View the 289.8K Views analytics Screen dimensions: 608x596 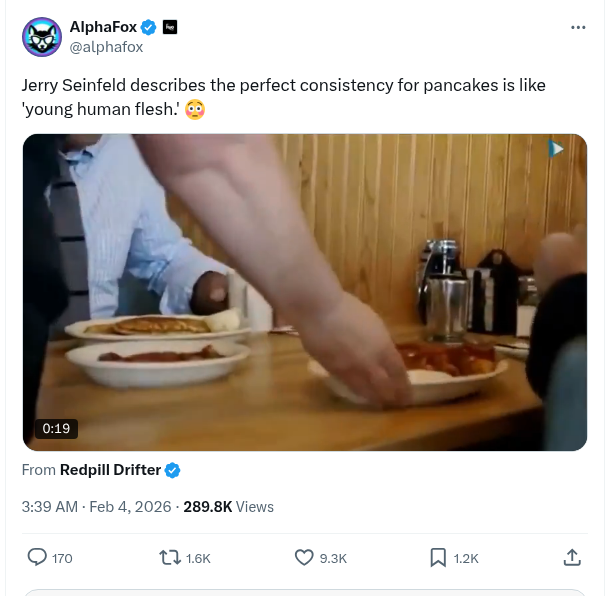tap(228, 507)
